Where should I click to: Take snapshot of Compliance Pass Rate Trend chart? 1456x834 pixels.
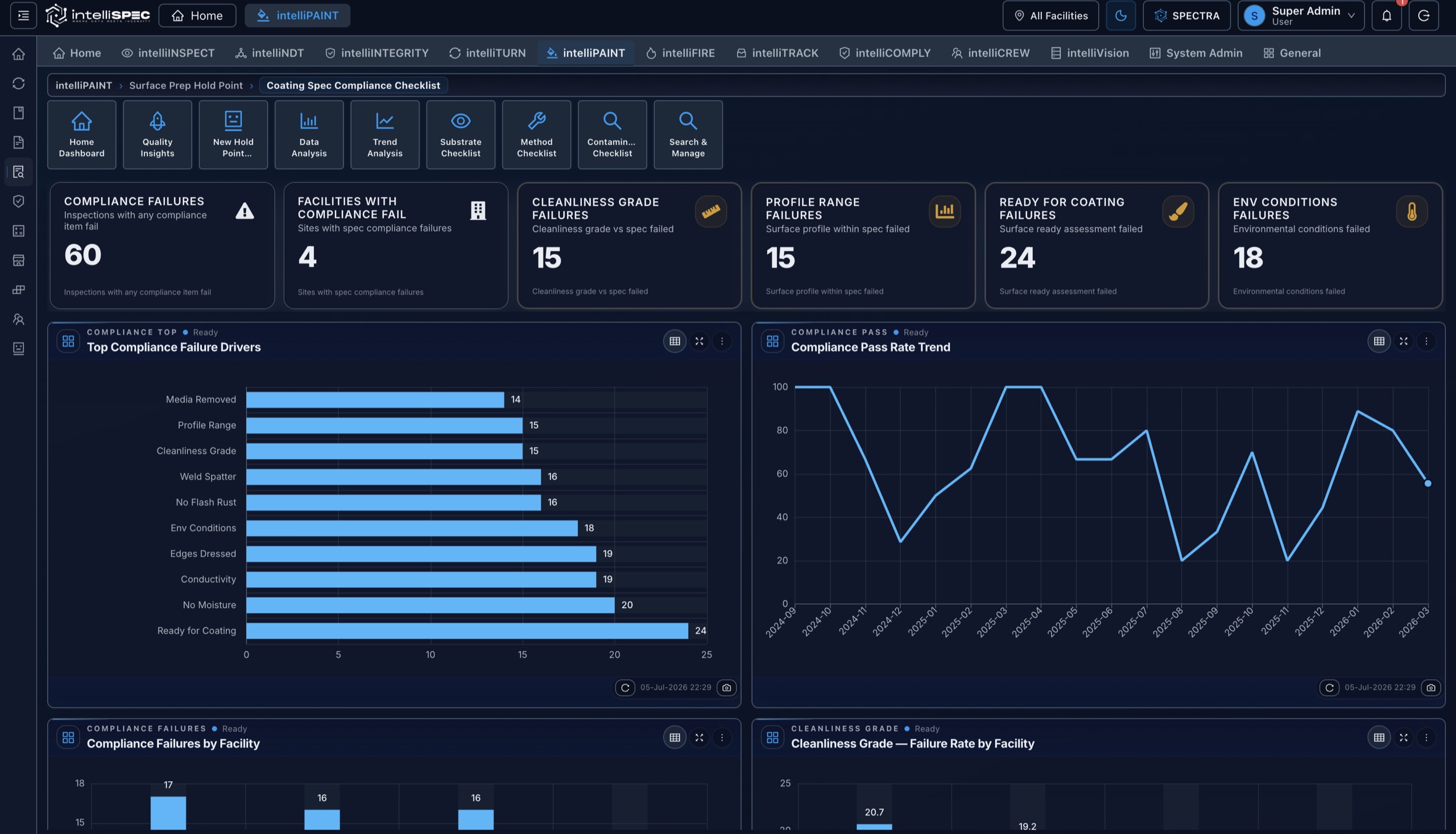(1431, 687)
